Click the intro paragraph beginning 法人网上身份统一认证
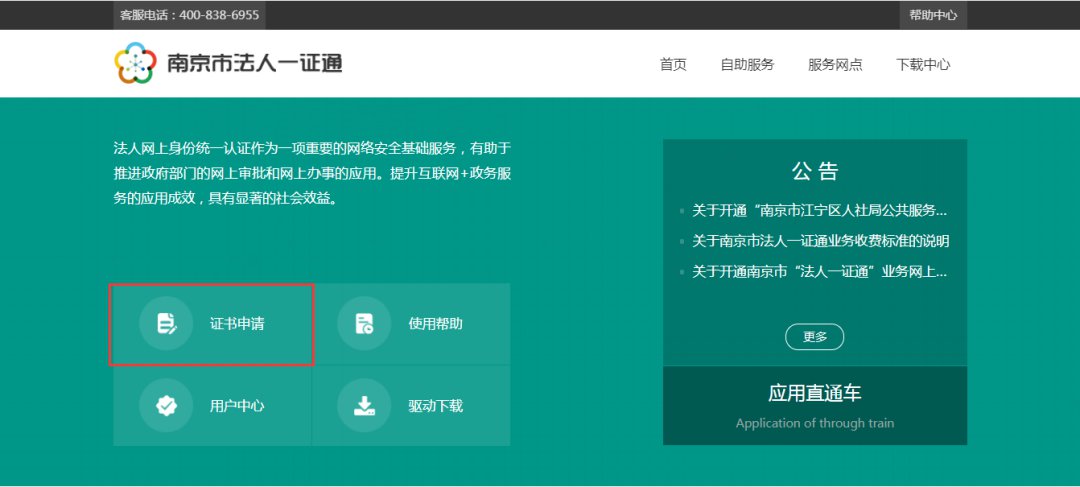 312,174
